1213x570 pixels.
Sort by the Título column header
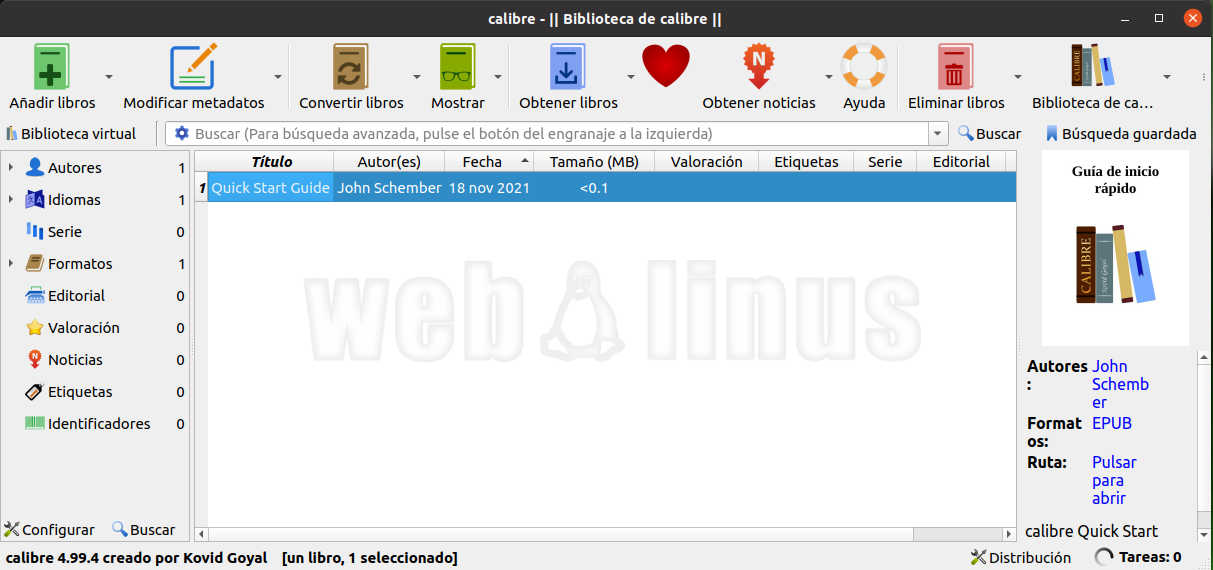[x=271, y=161]
